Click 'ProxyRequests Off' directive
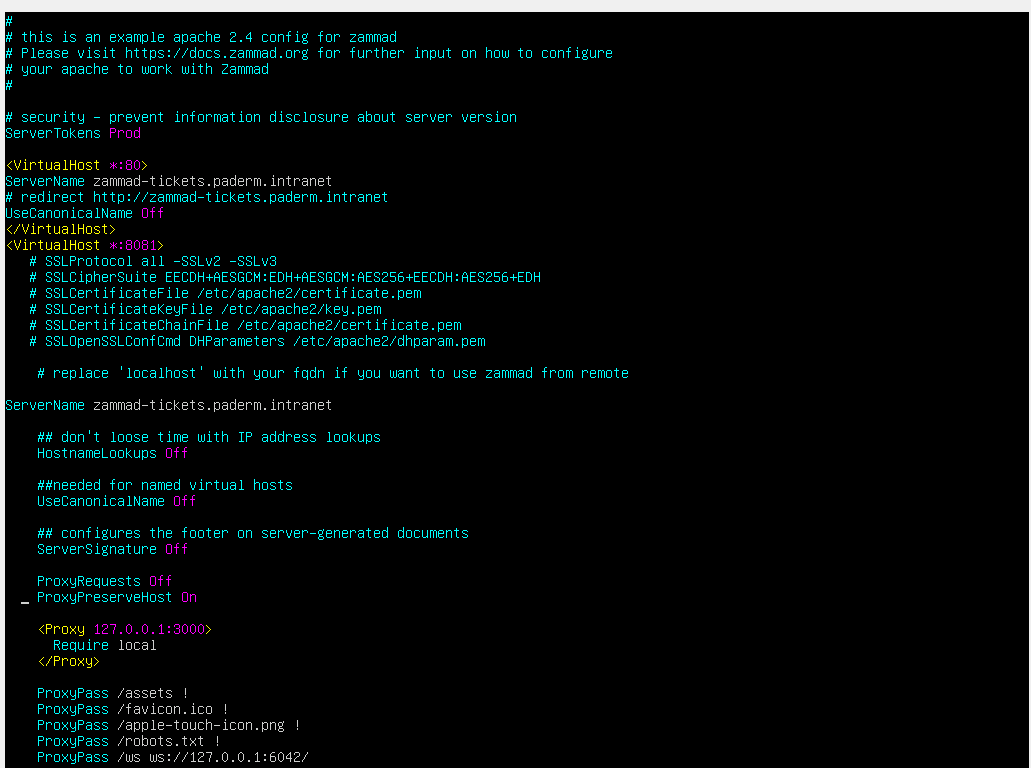The image size is (1031, 768). point(105,581)
